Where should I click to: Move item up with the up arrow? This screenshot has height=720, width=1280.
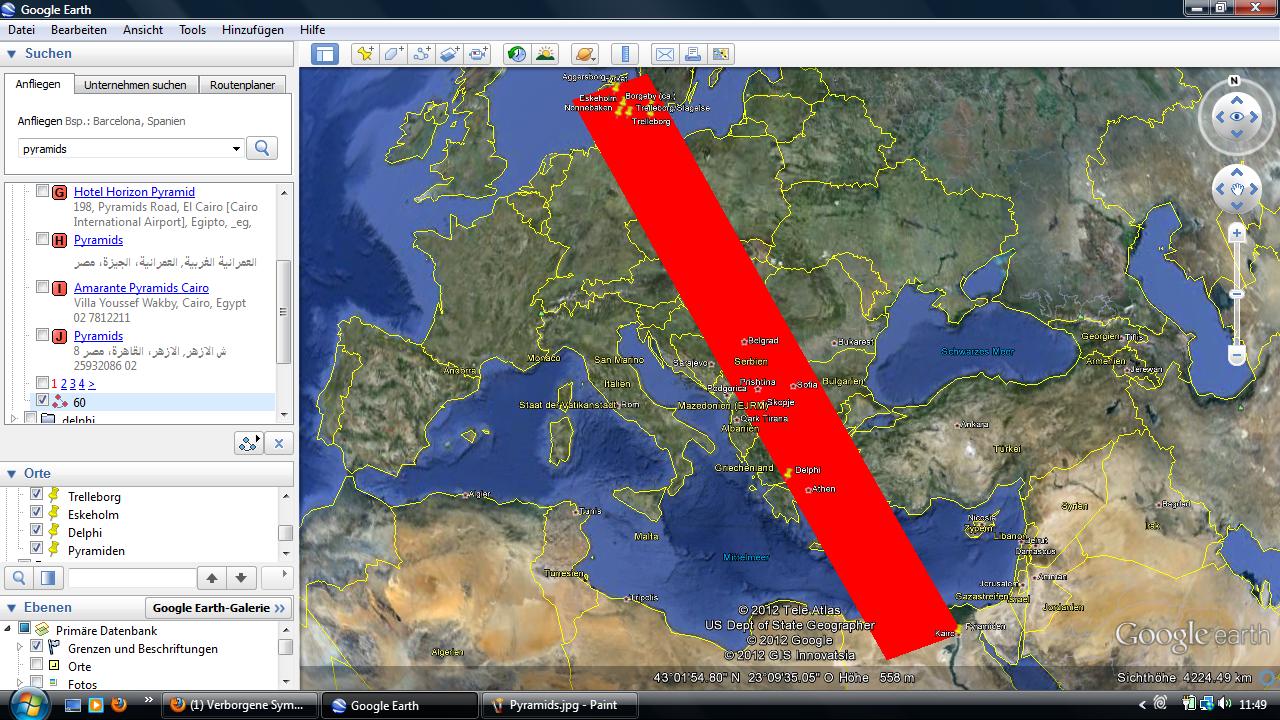(x=212, y=577)
